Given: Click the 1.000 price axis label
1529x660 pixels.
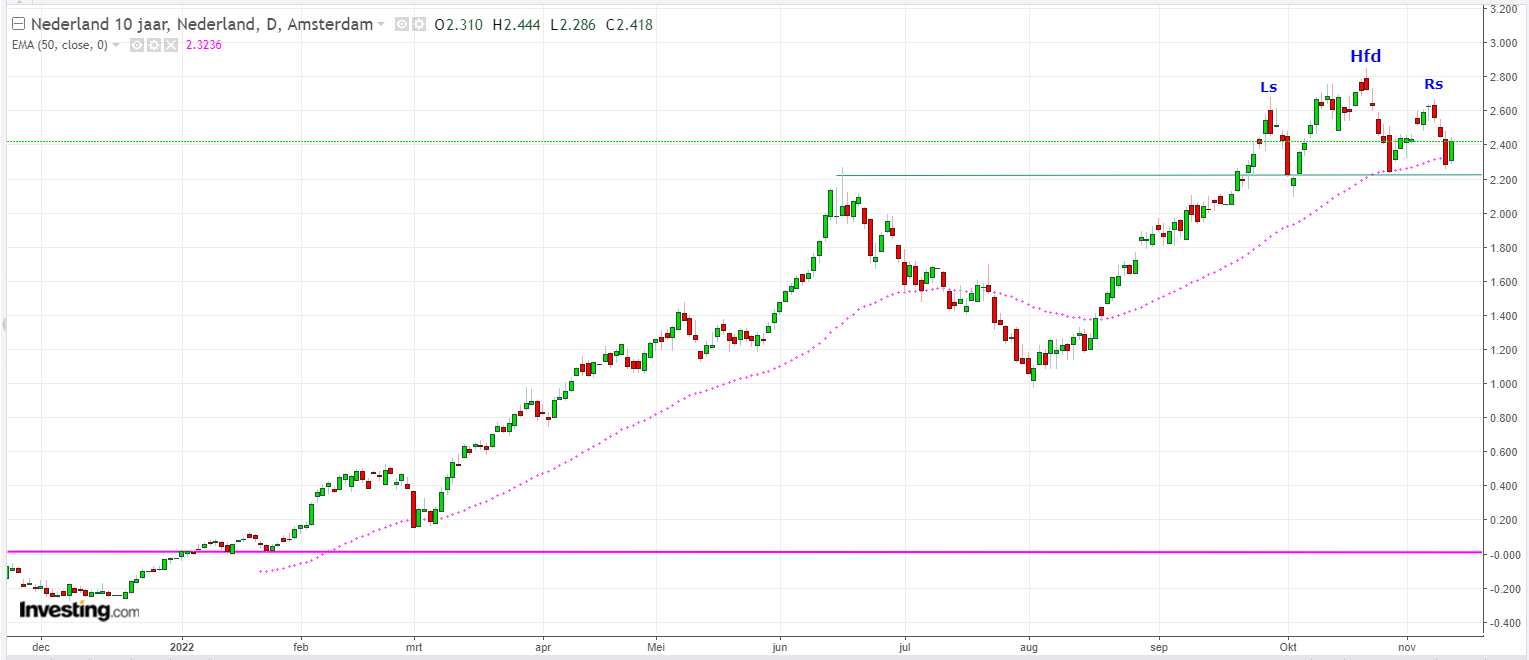Looking at the screenshot, I should (1503, 384).
